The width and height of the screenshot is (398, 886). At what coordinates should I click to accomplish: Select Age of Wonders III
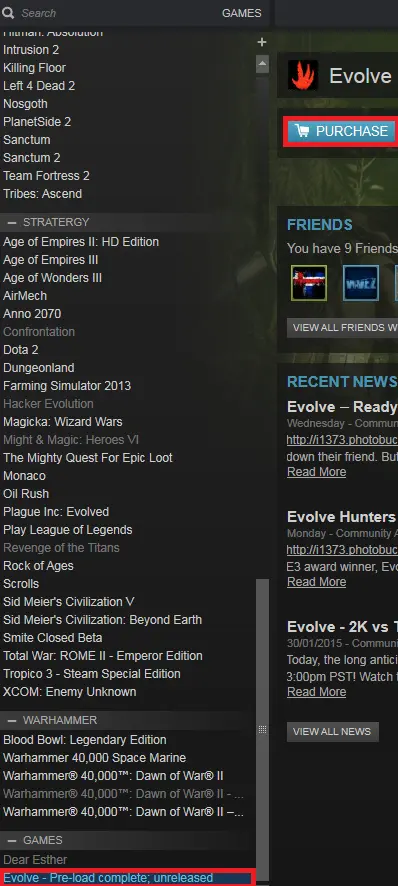tap(53, 278)
